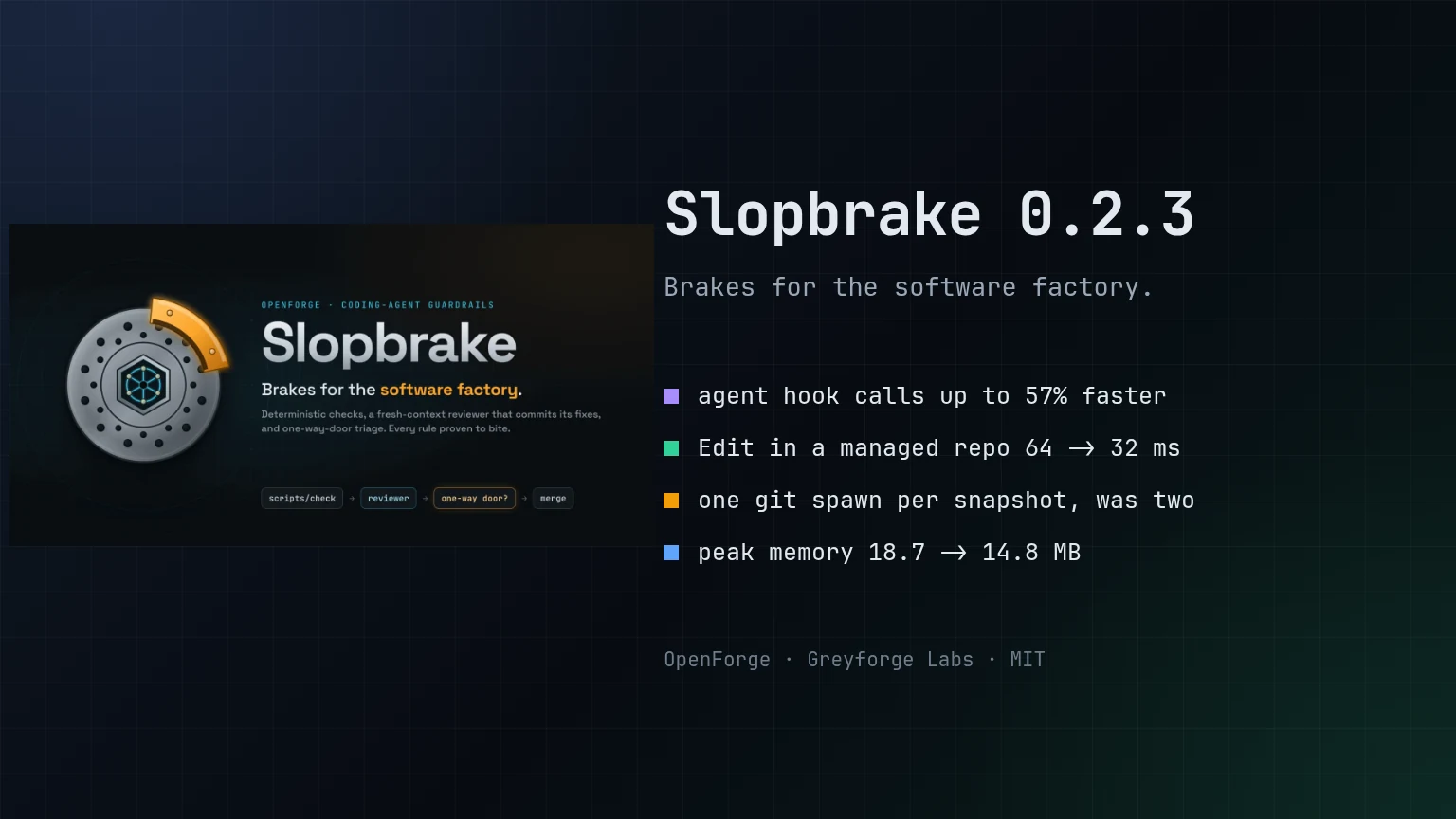Click the orange bullet square
Viewport: 1456px width, 819px height.
pos(671,500)
